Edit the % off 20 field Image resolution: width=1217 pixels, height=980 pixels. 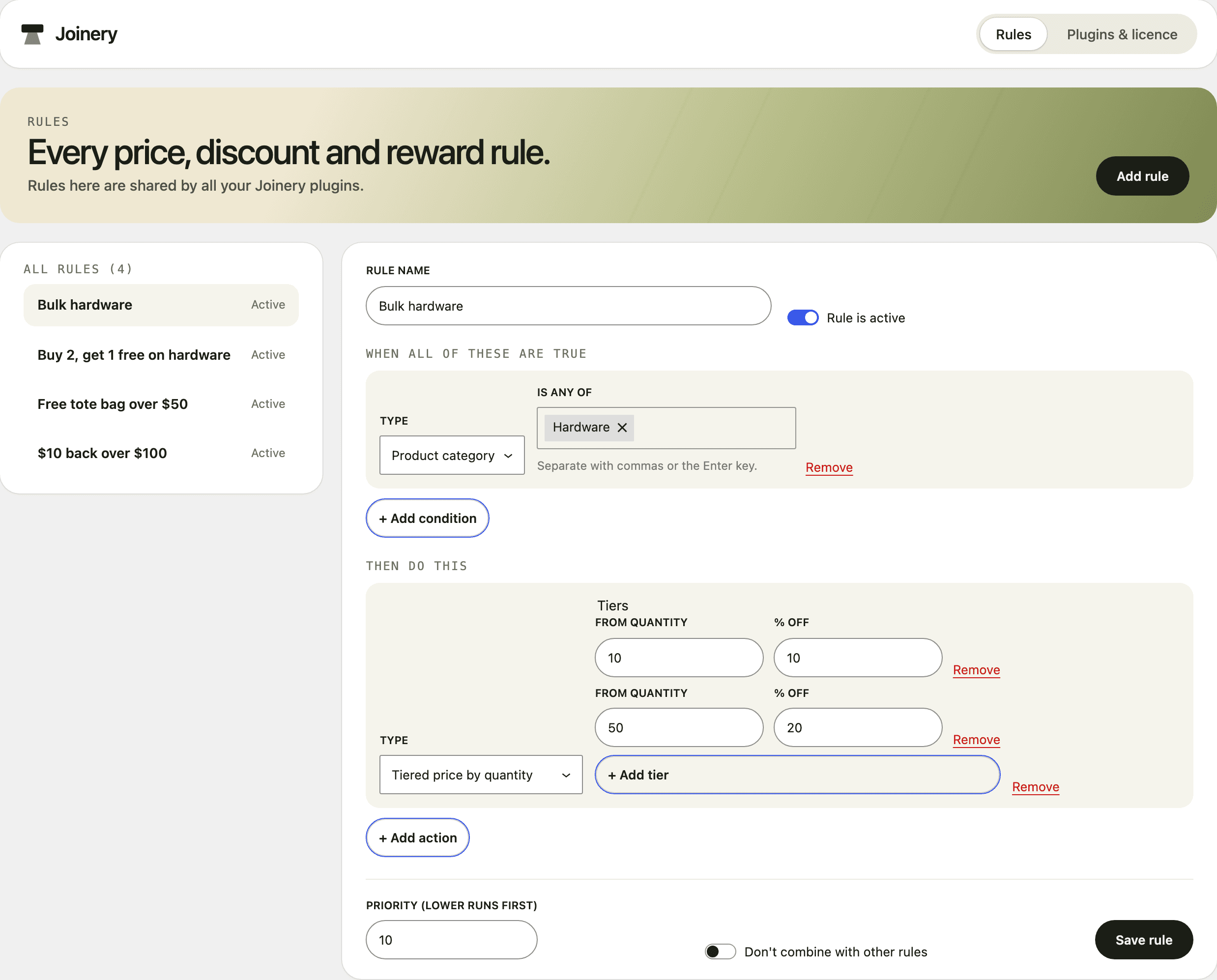click(858, 728)
